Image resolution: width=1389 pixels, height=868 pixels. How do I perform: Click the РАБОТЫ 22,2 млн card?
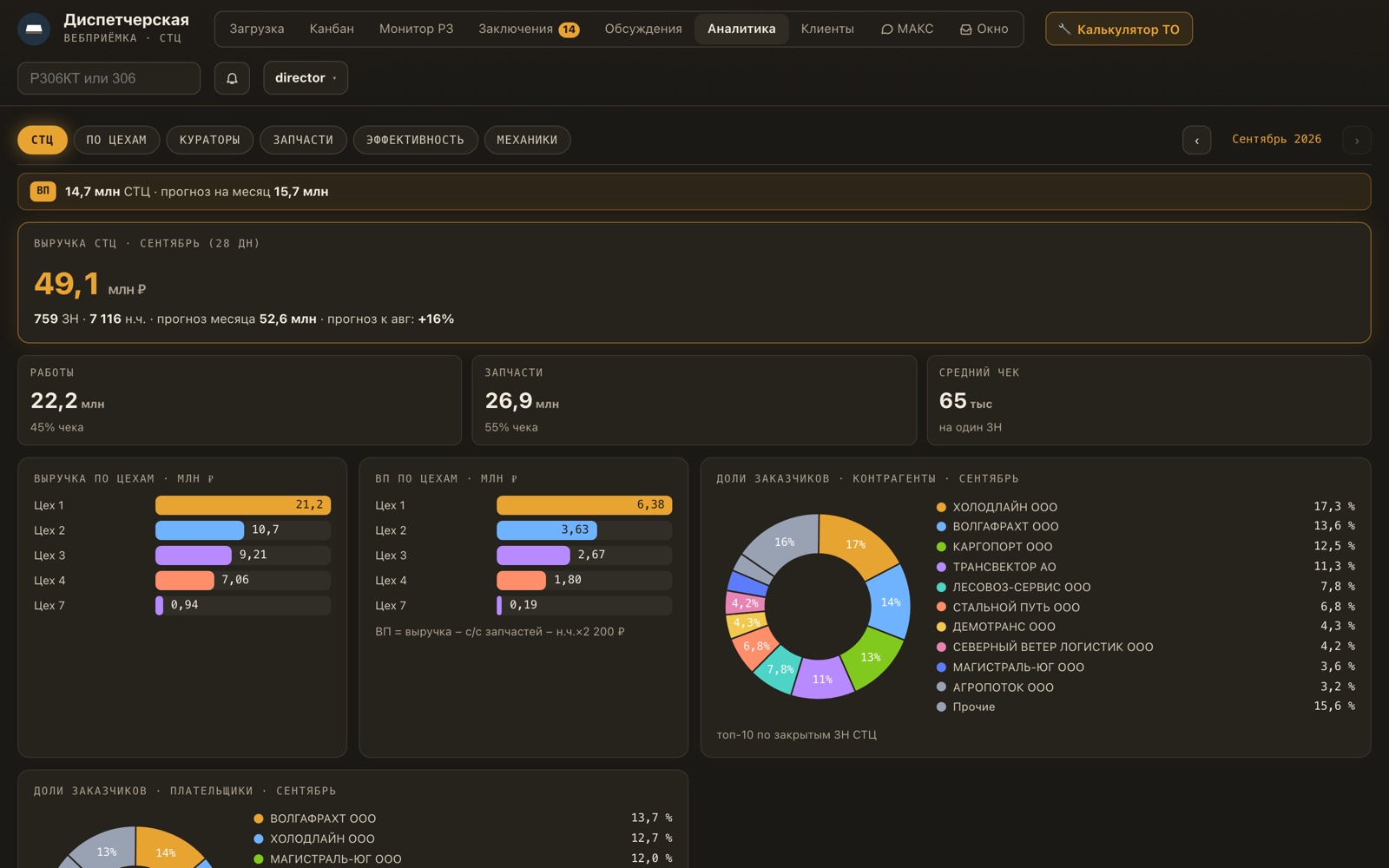click(240, 400)
